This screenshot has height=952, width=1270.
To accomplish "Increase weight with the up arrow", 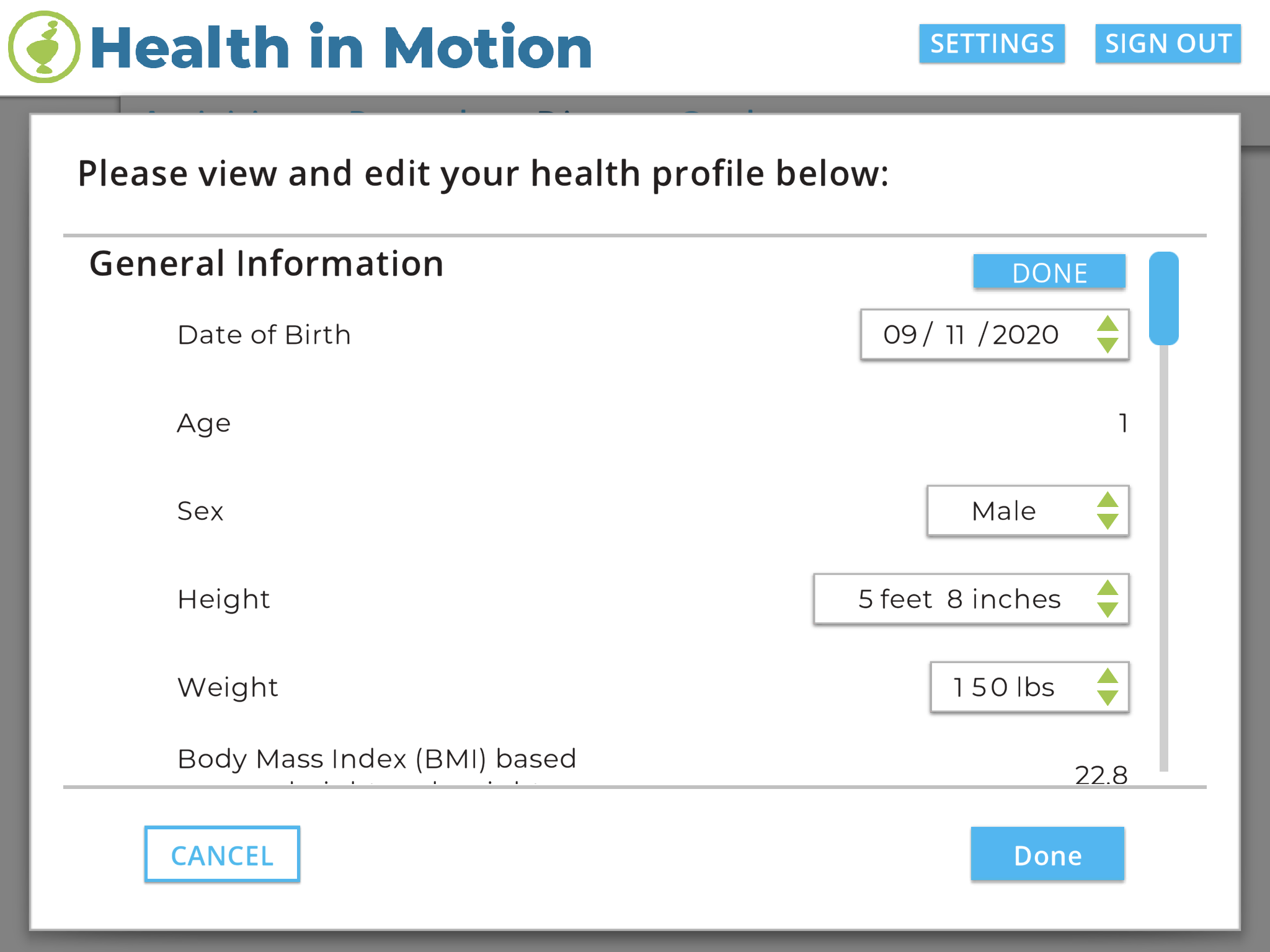I will pyautogui.click(x=1107, y=676).
